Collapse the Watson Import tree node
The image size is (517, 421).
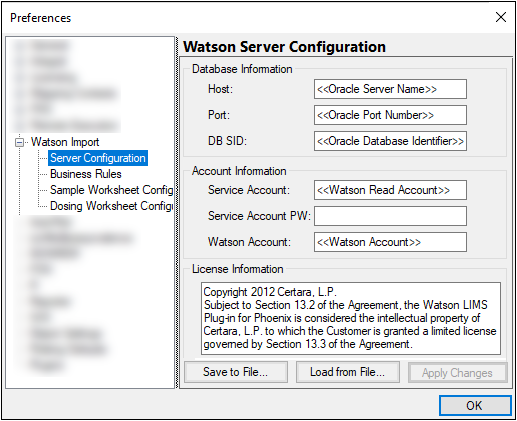coord(20,142)
